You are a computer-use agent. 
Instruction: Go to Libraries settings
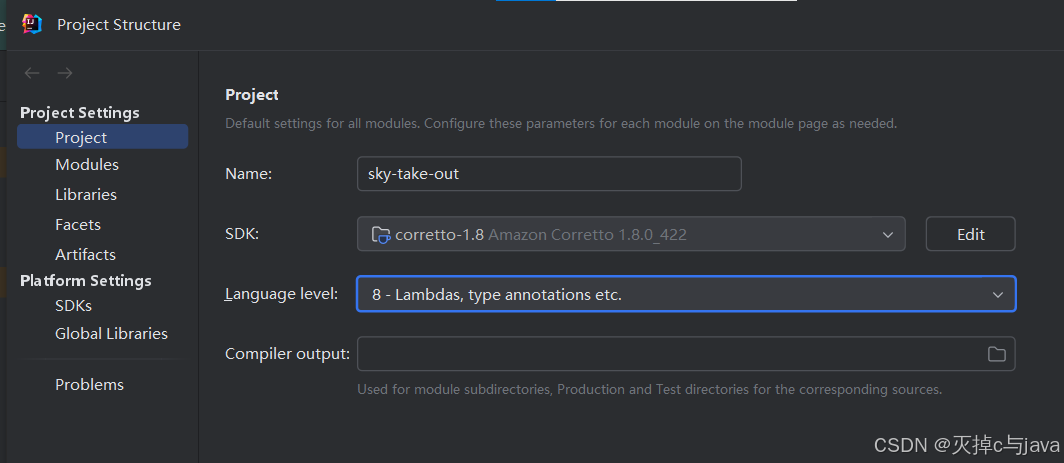pyautogui.click(x=86, y=195)
